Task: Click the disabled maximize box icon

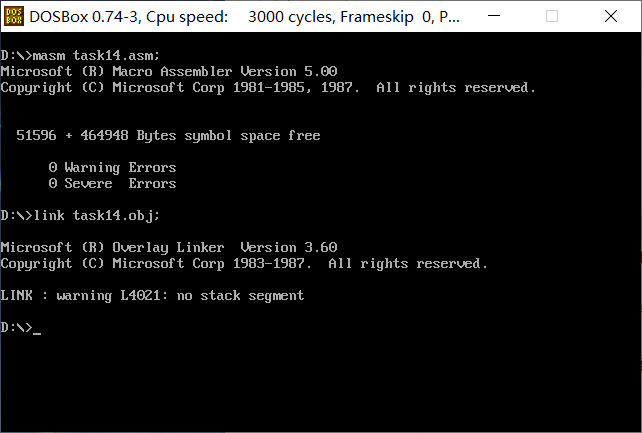Action: point(552,16)
